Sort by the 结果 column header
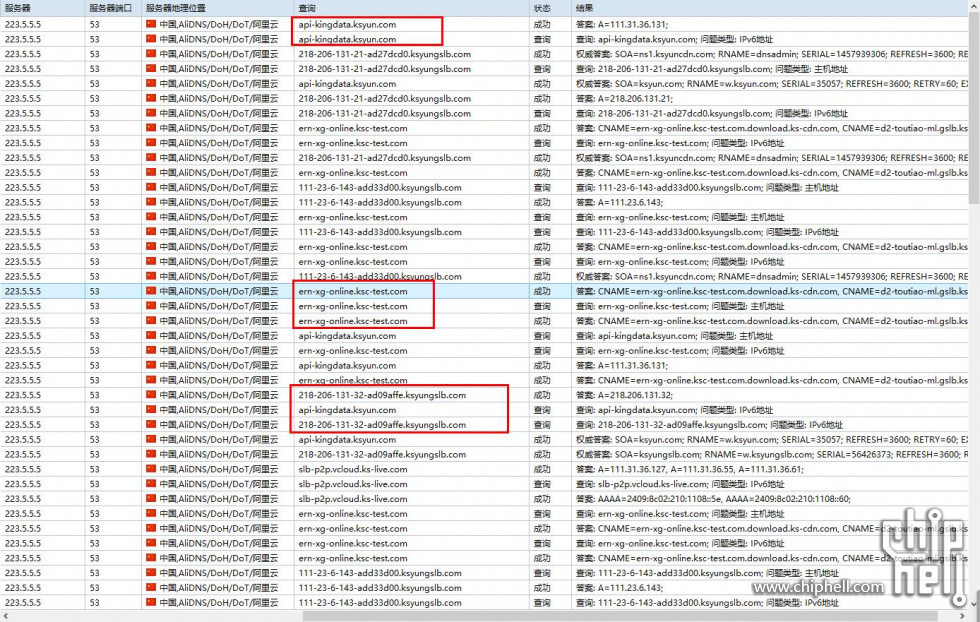Viewport: 980px width, 622px height. (x=770, y=8)
